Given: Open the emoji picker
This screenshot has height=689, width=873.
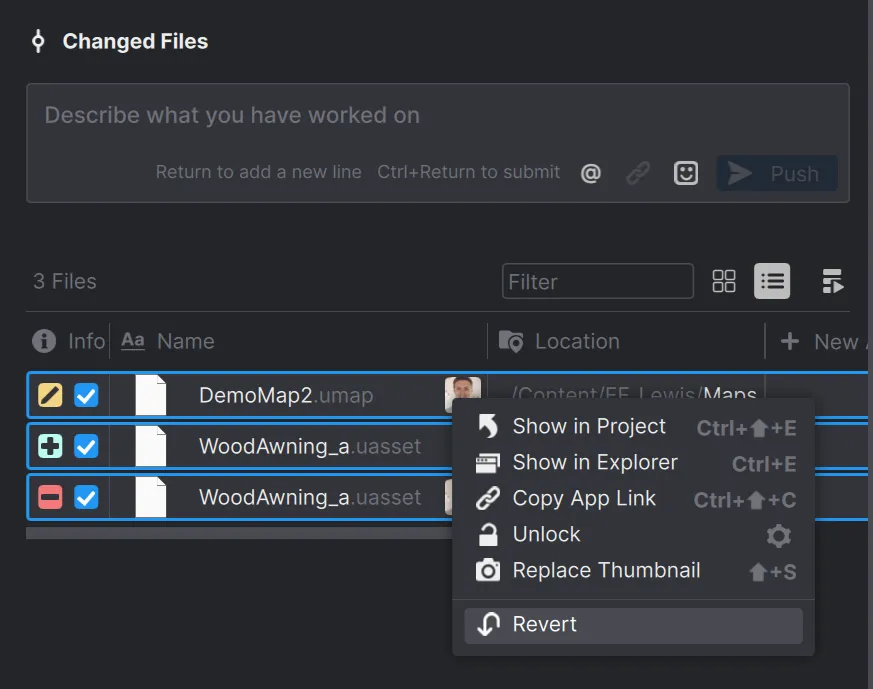Looking at the screenshot, I should 686,172.
